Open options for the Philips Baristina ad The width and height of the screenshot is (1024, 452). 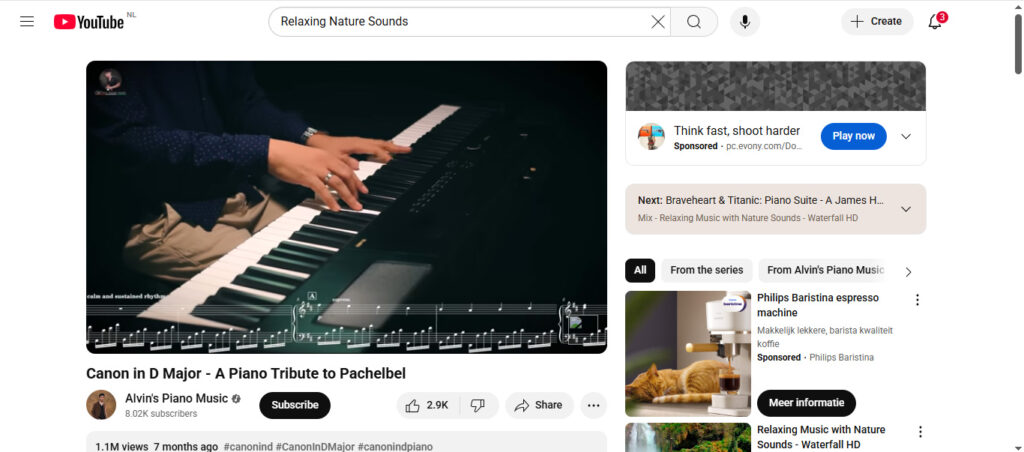click(917, 300)
